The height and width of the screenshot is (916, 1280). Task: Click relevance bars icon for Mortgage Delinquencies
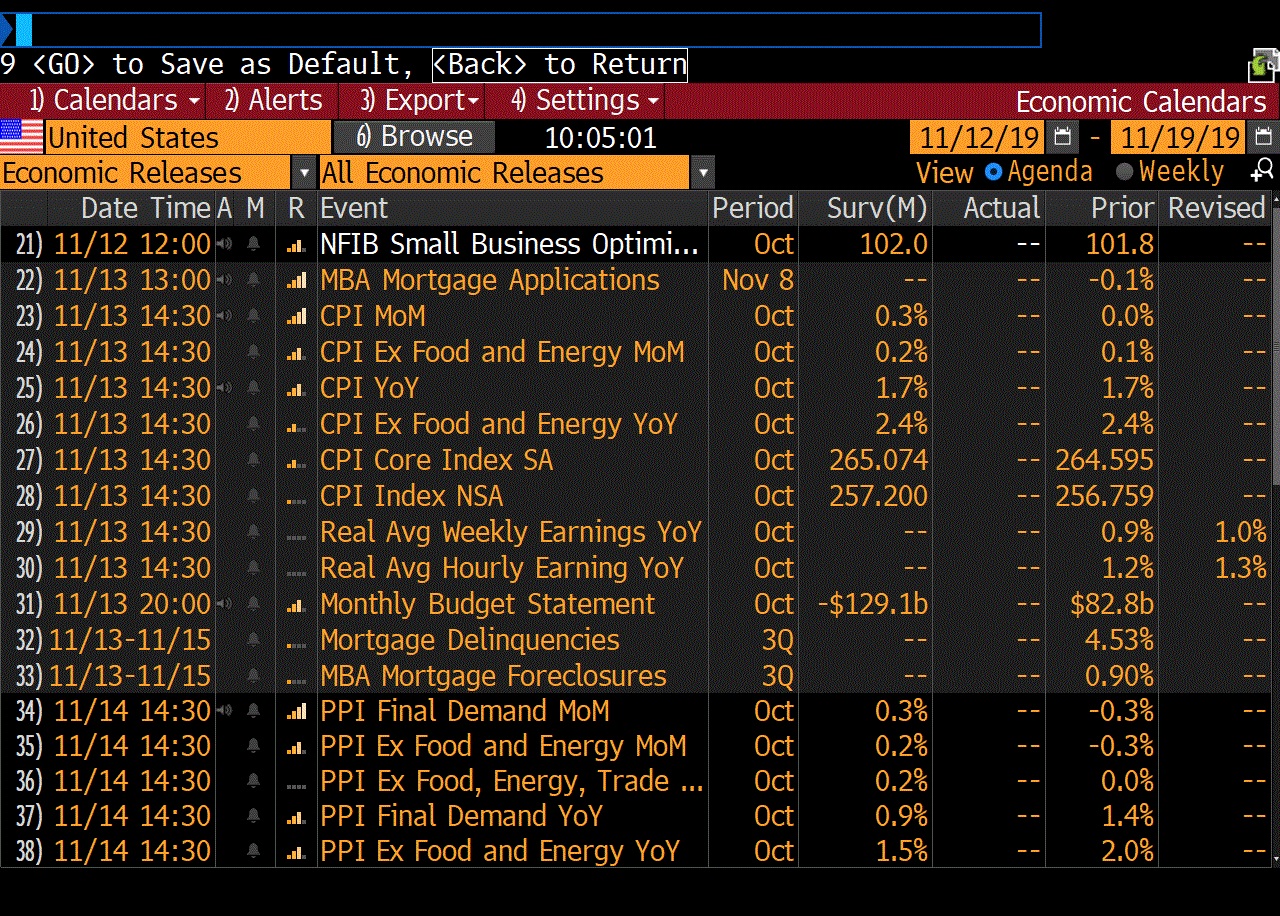(296, 641)
